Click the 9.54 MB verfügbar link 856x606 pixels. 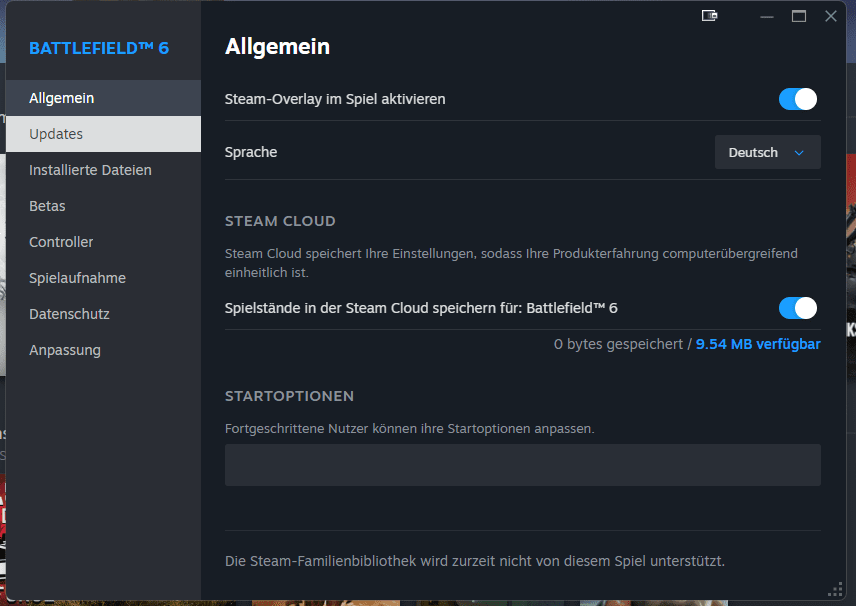tap(758, 344)
